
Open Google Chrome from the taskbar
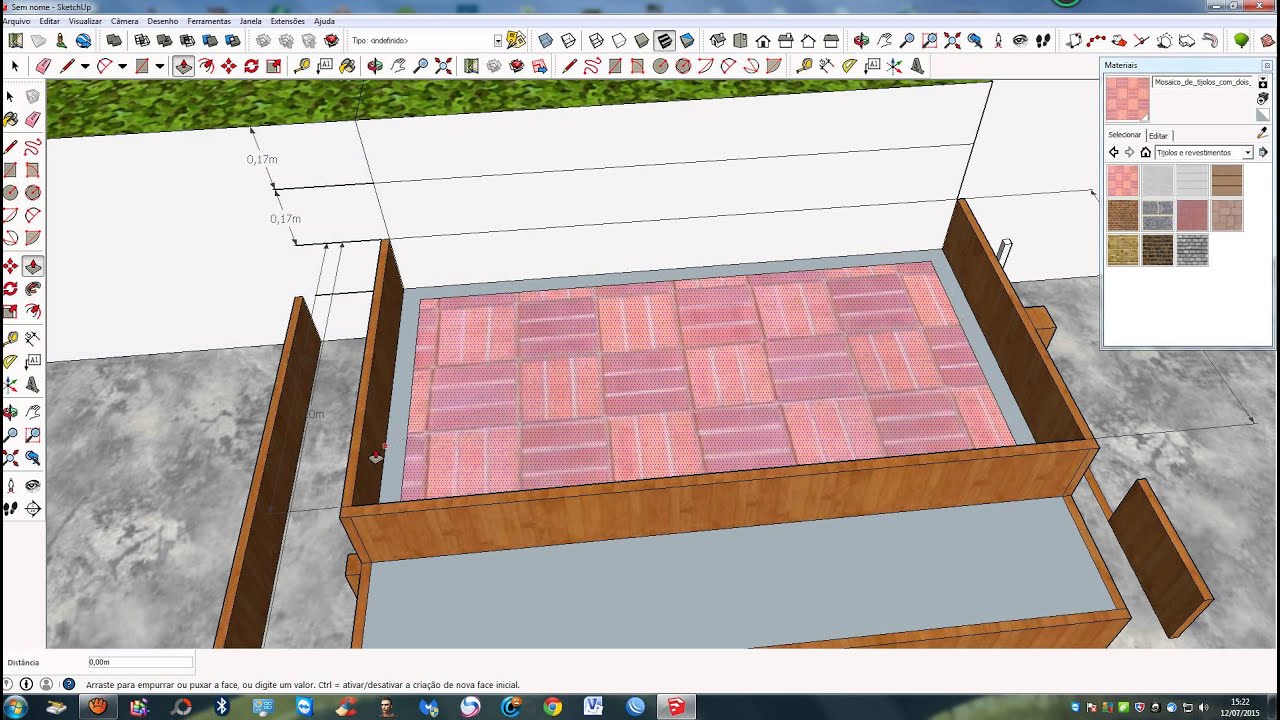[x=552, y=707]
